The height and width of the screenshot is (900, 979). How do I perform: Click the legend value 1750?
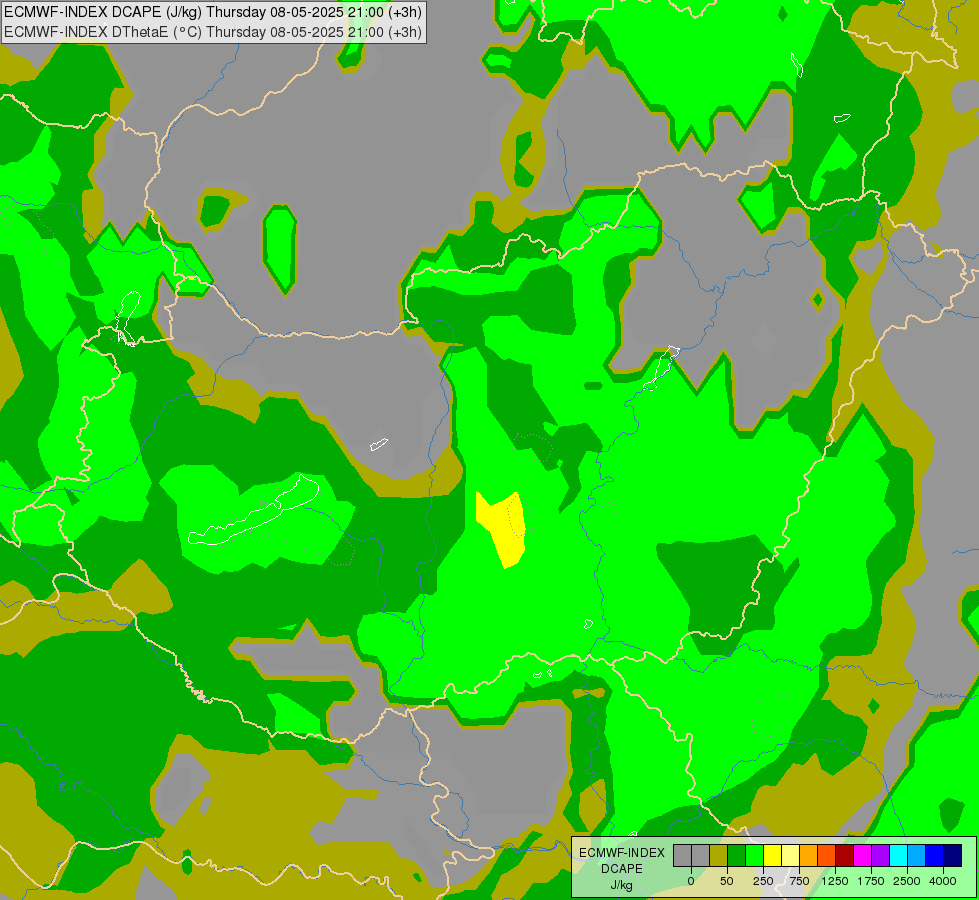point(871,881)
